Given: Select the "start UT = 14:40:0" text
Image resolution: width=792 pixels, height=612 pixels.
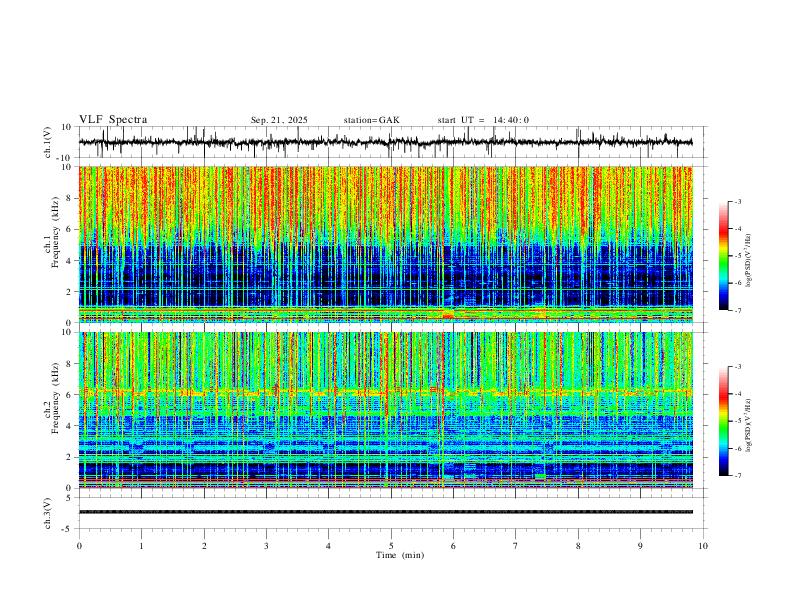Looking at the screenshot, I should coord(483,120).
